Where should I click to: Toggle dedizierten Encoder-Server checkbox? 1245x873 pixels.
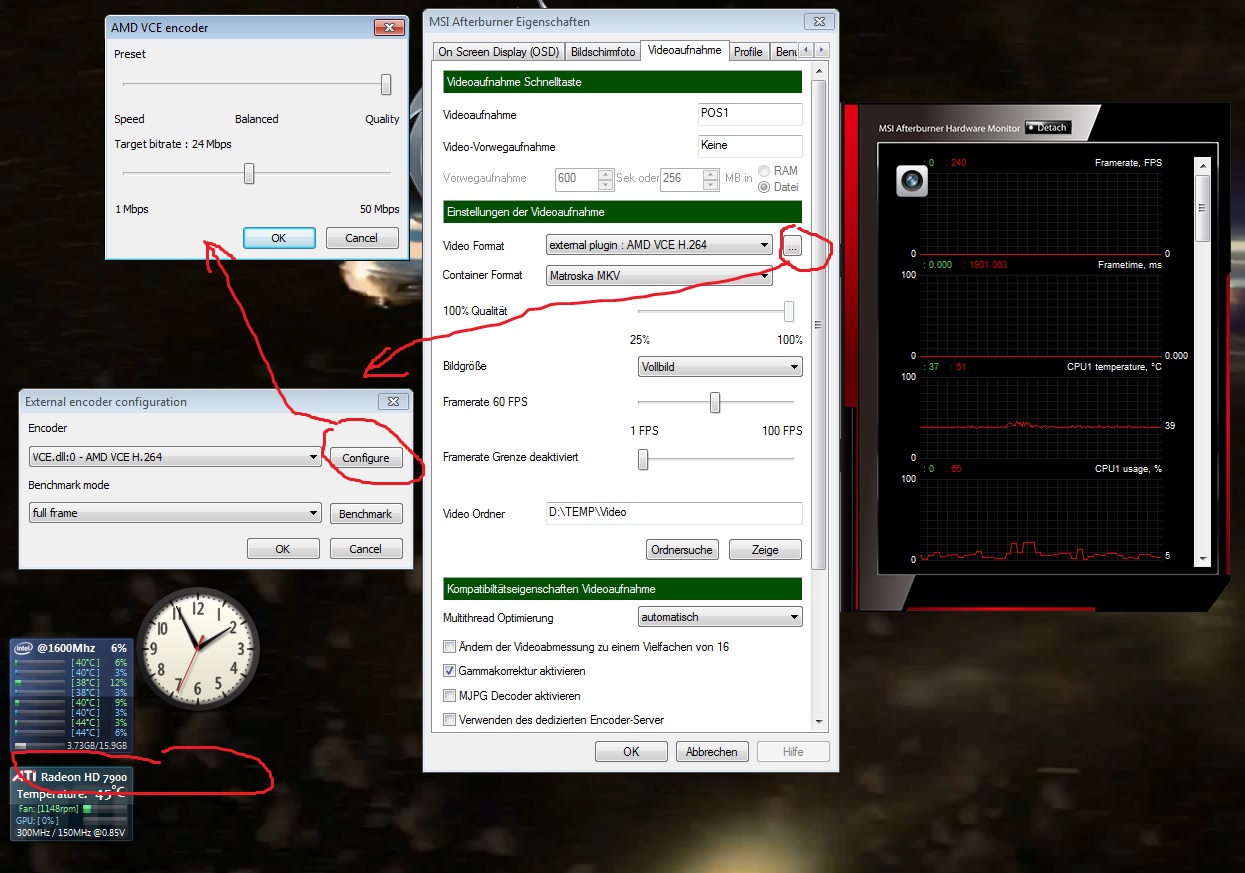tap(450, 720)
